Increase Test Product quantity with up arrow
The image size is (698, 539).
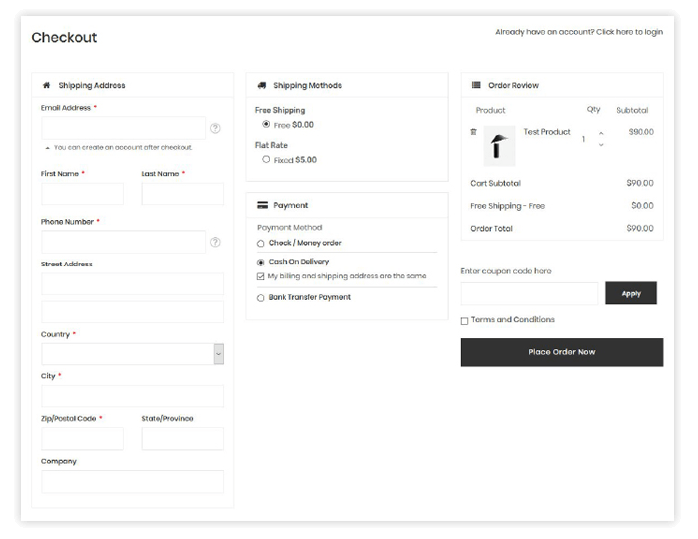coord(601,133)
